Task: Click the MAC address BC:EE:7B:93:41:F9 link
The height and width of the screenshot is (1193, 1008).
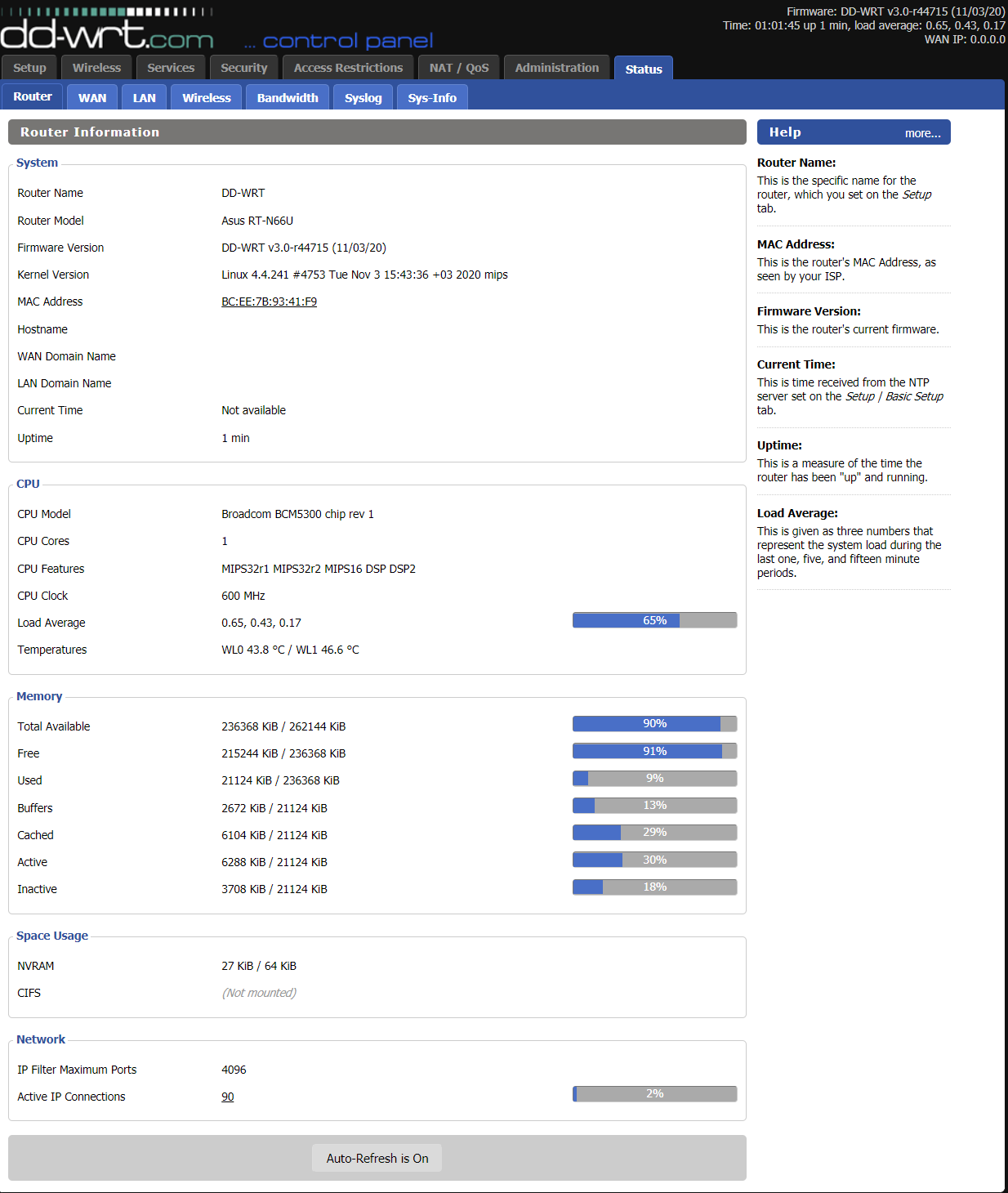Action: pos(269,302)
